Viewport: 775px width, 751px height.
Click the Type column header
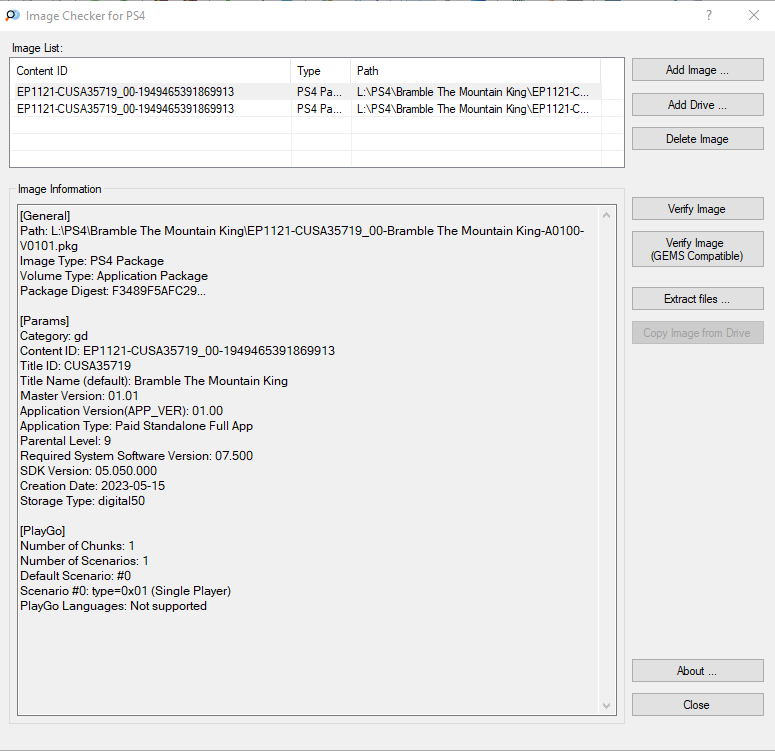click(321, 71)
